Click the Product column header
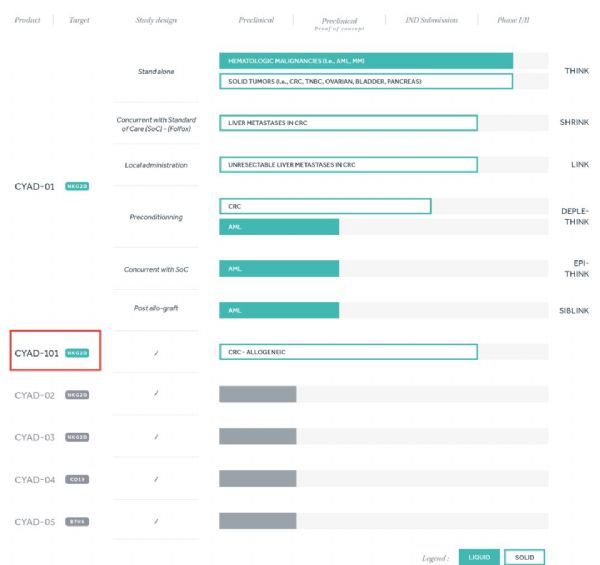The height and width of the screenshot is (565, 600). (x=27, y=20)
